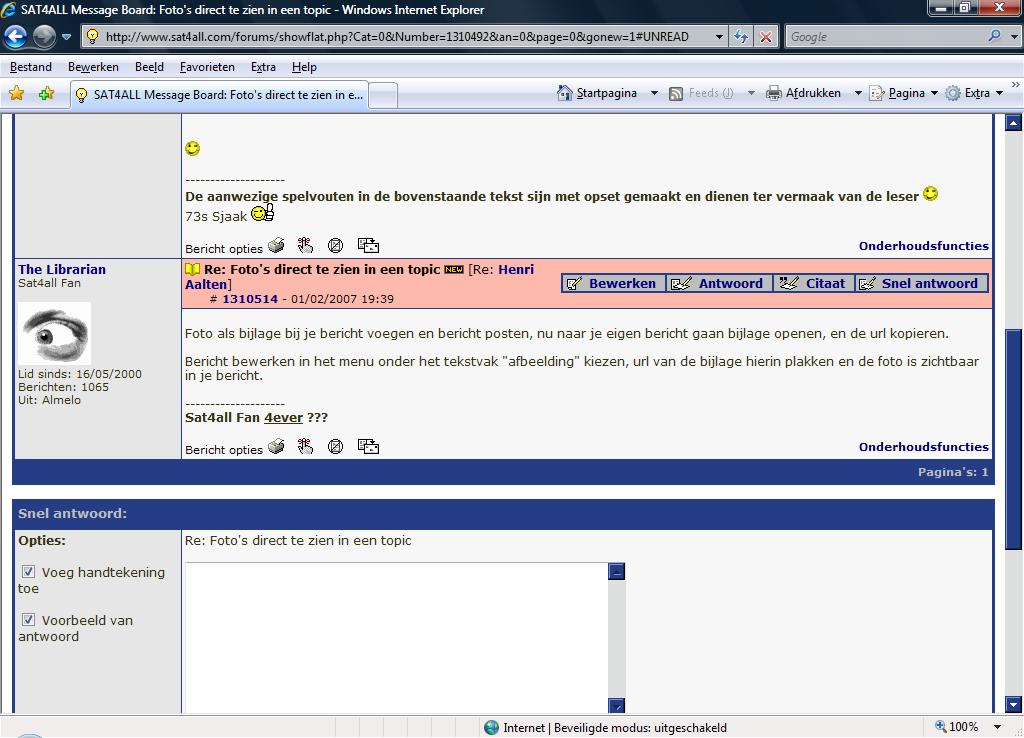Open the Extra menu in menu bar
Viewport: 1024px width, 738px height.
tap(263, 67)
